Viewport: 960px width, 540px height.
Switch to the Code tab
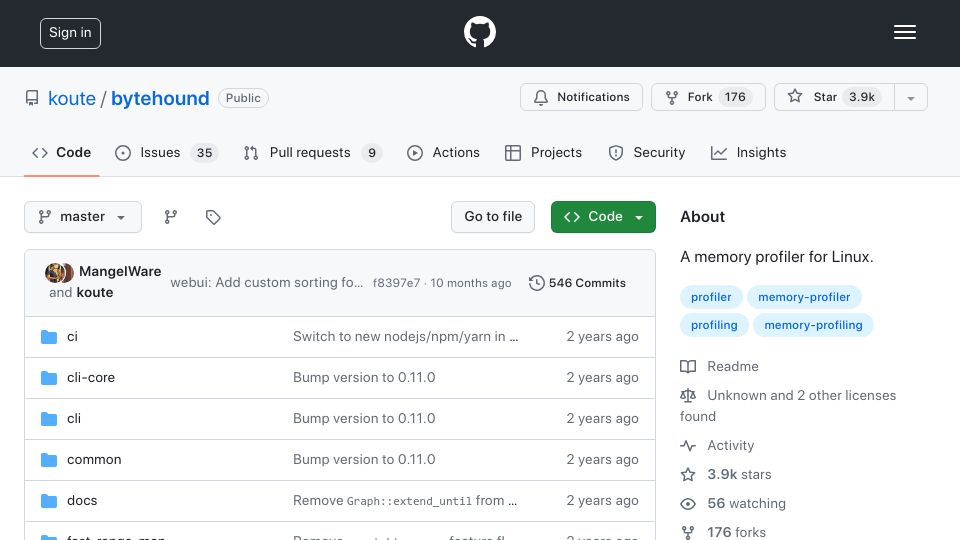(61, 152)
